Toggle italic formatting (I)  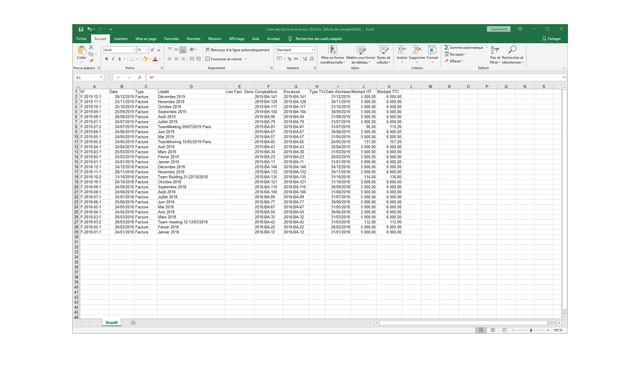tap(113, 59)
